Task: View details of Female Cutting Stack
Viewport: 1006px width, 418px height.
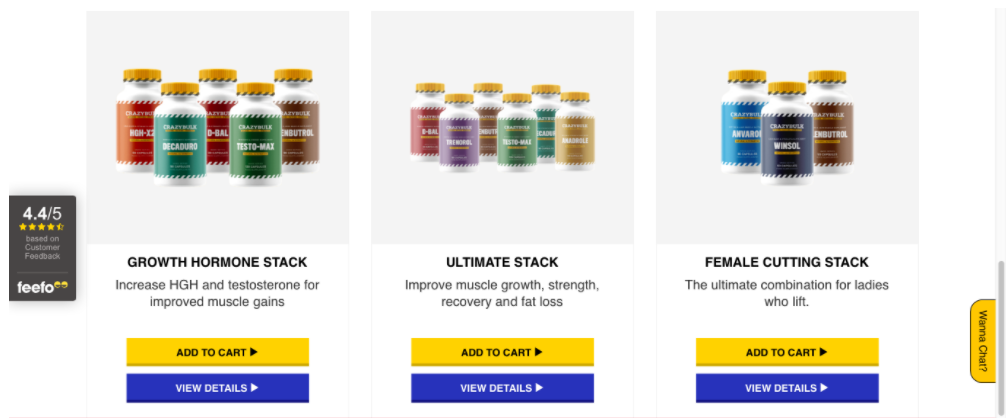Action: 787,388
